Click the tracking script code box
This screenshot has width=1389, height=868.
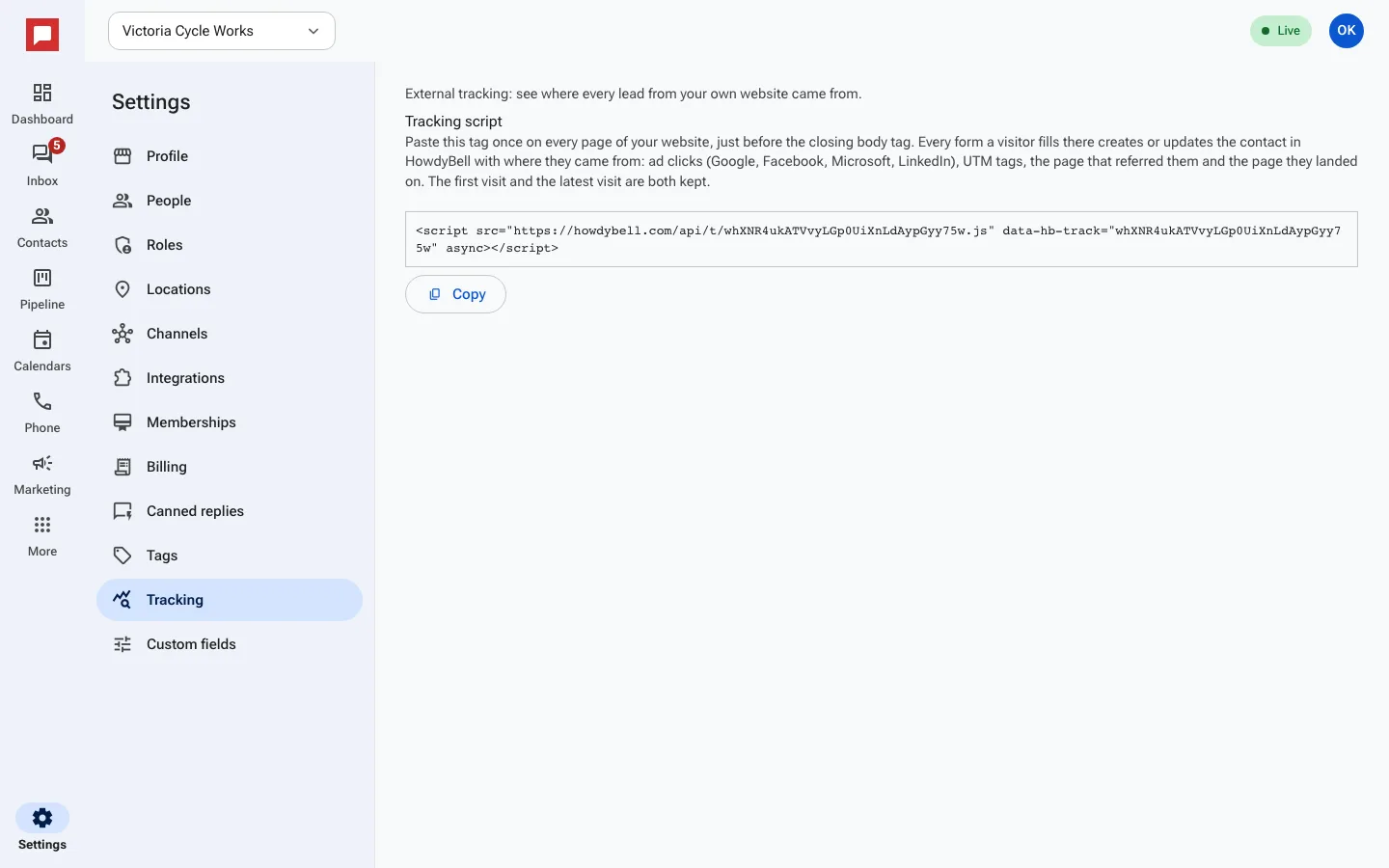click(882, 239)
